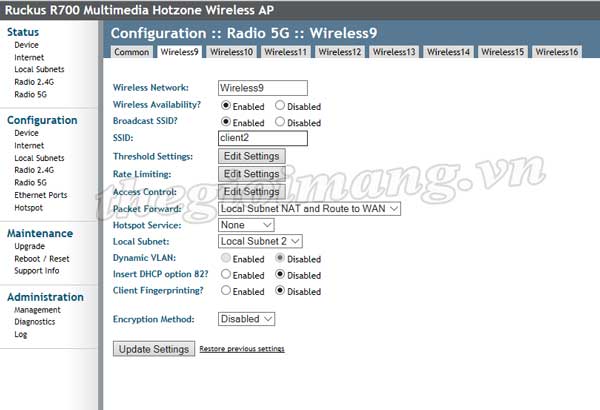The height and width of the screenshot is (410, 600).
Task: Open the Encryption Method dropdown
Action: [246, 319]
